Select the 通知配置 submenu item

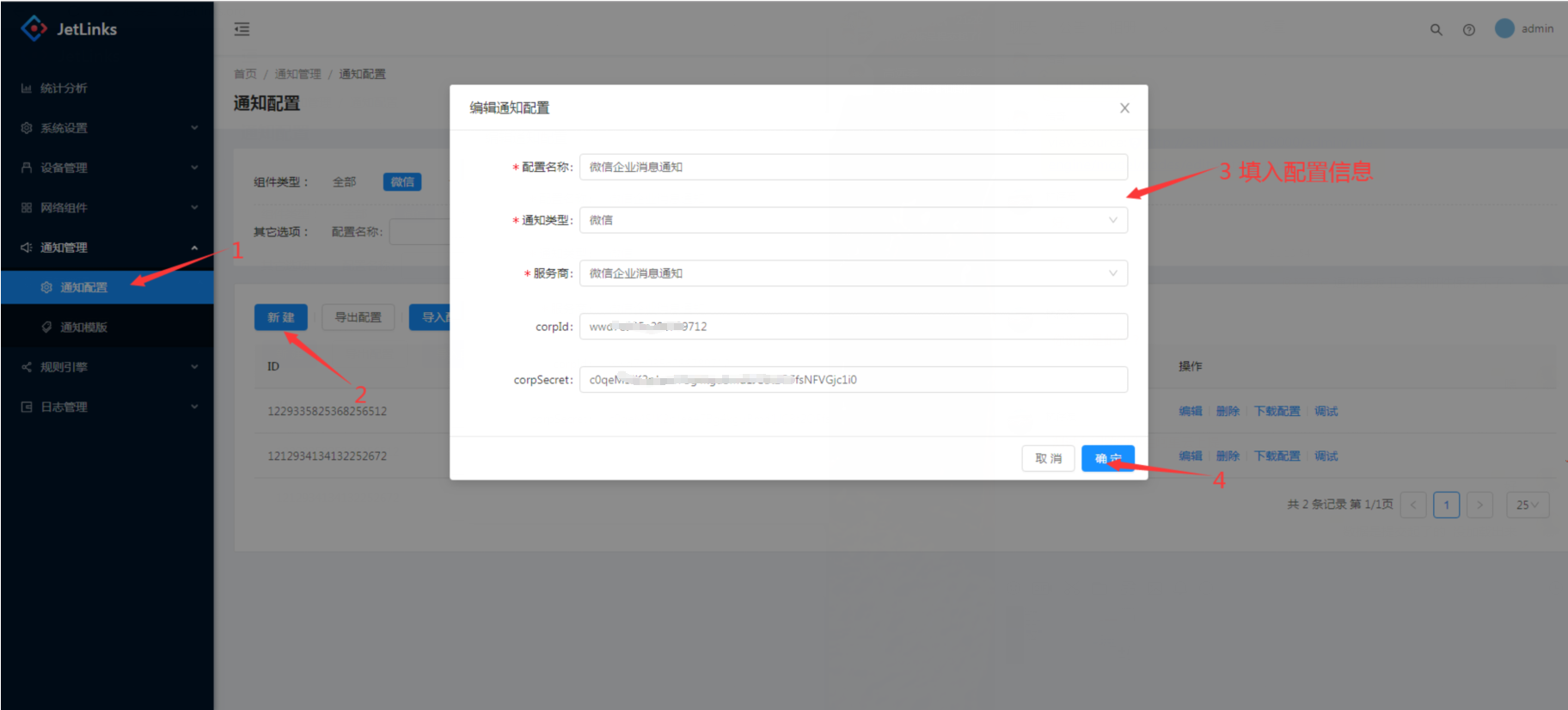point(107,287)
